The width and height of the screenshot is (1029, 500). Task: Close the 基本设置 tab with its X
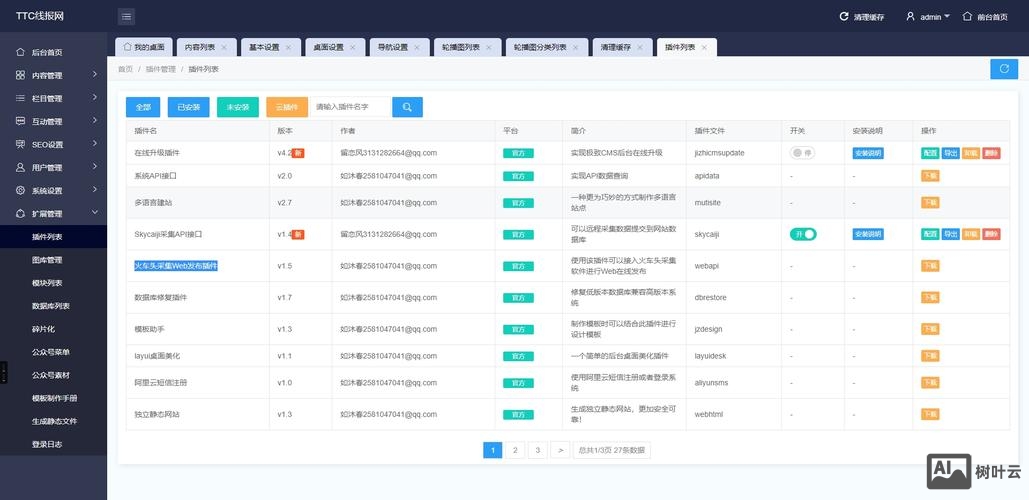point(288,47)
